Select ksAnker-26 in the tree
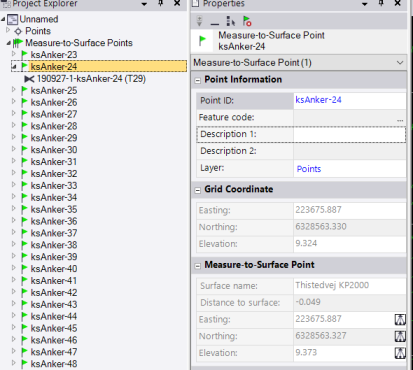The width and height of the screenshot is (413, 370). 54,102
